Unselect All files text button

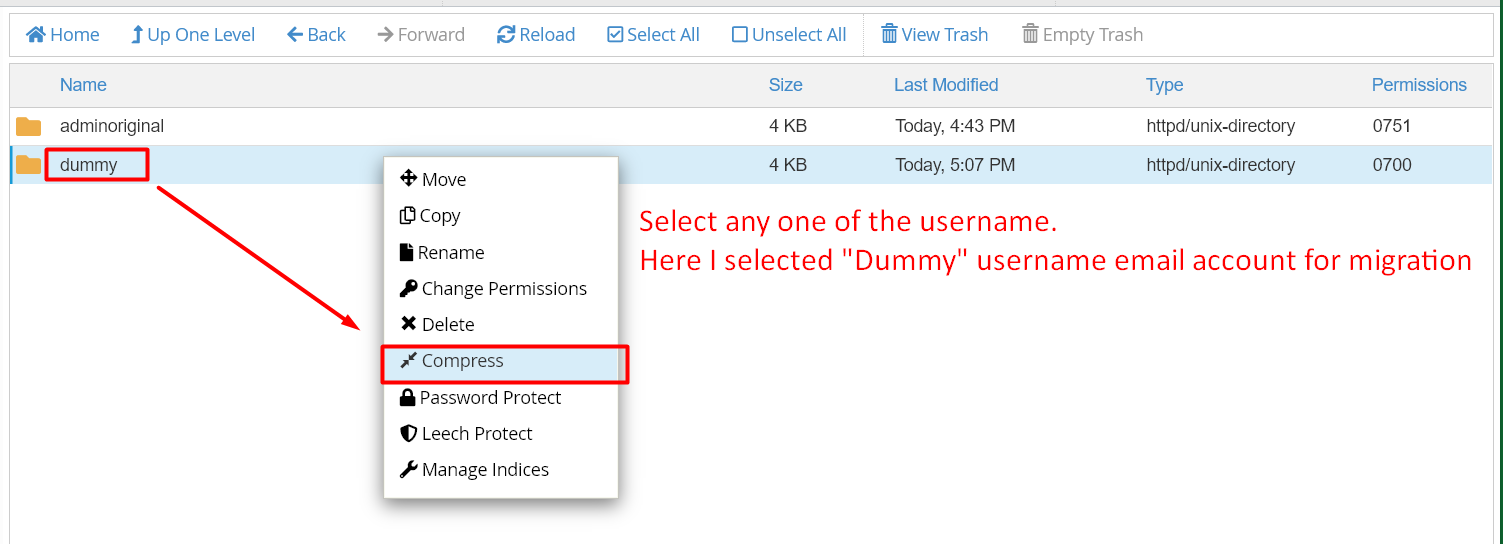click(x=799, y=35)
